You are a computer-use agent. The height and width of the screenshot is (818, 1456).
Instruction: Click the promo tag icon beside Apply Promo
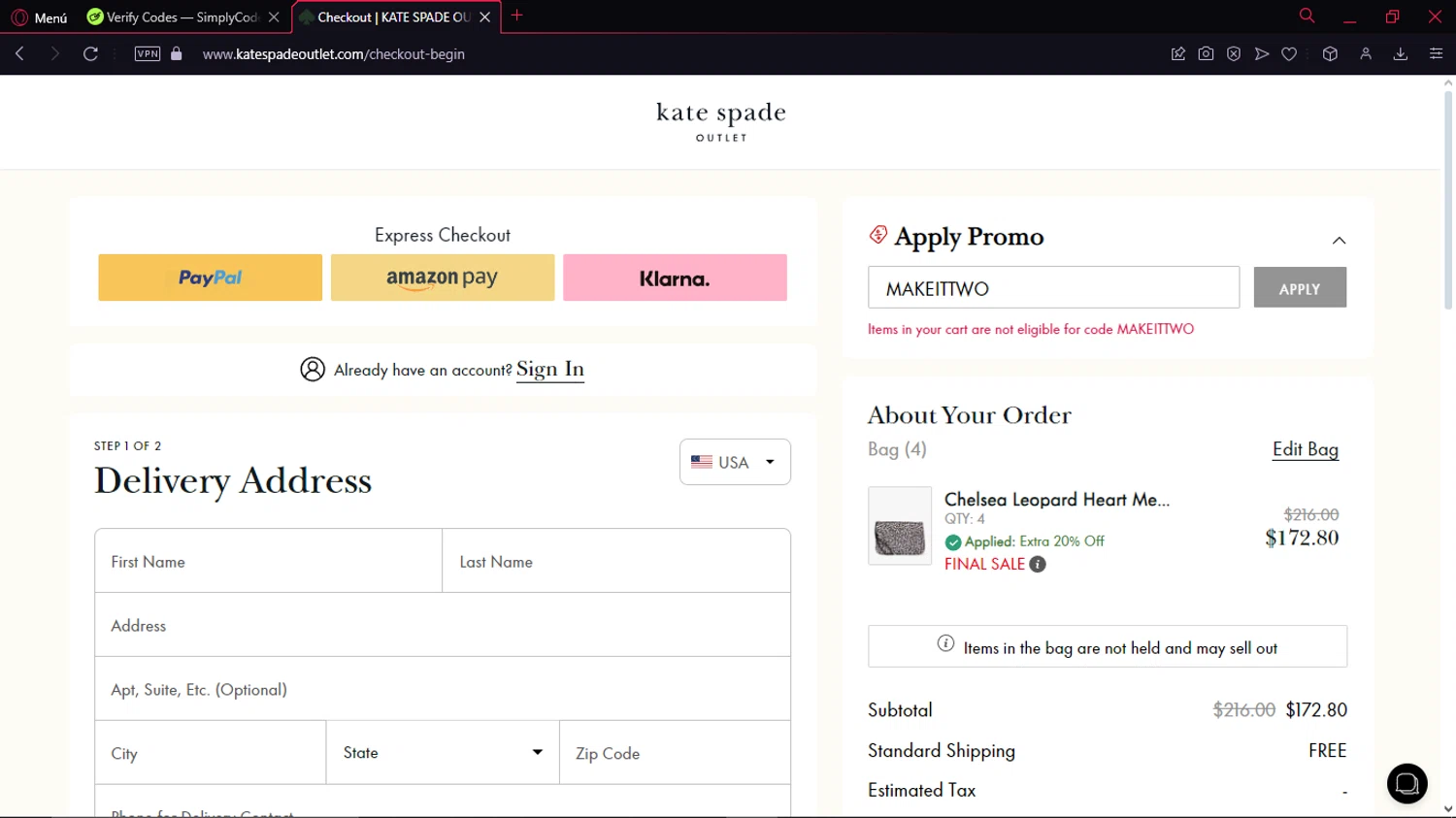tap(878, 235)
